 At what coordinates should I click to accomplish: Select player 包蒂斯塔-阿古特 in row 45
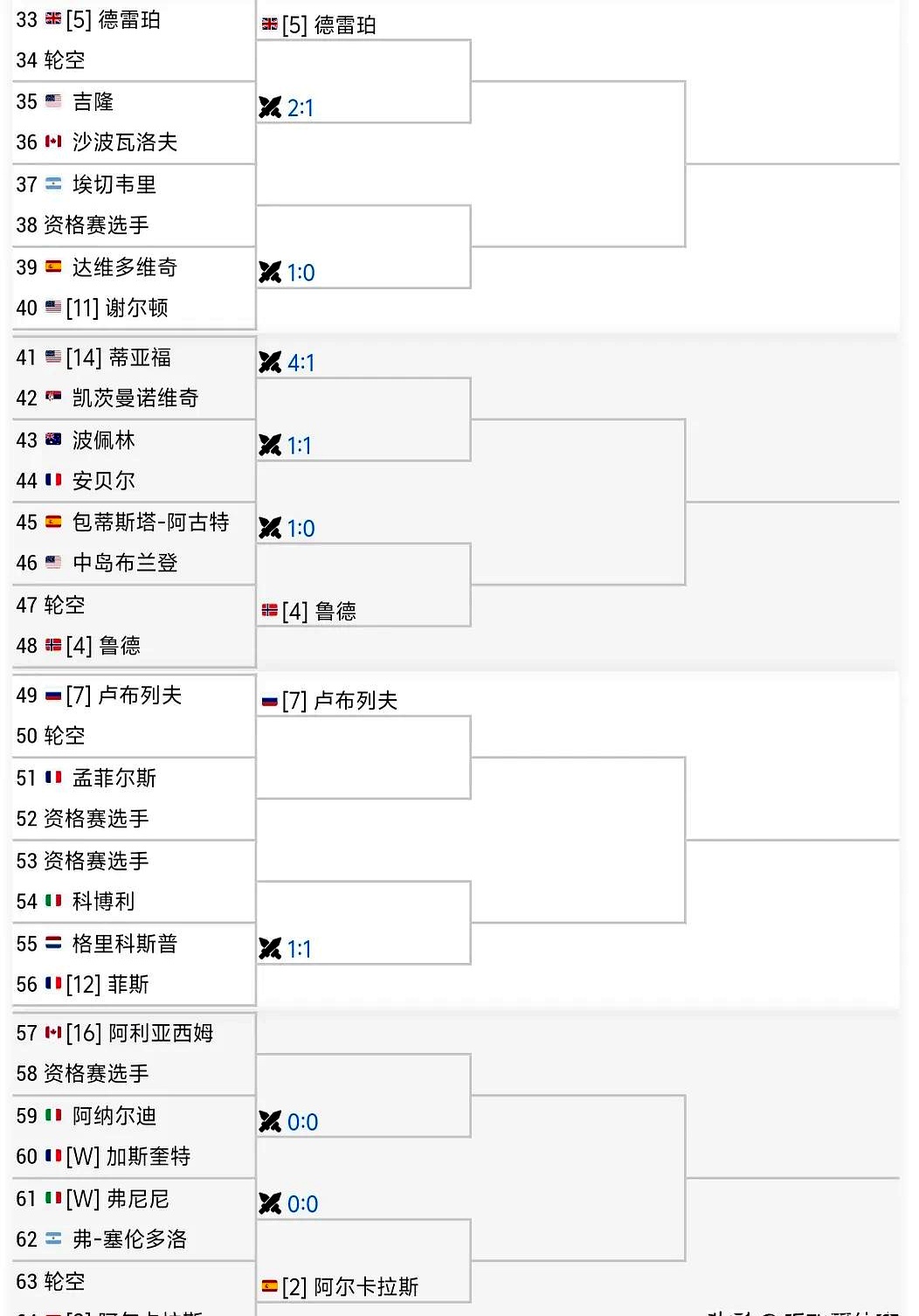coord(150,523)
